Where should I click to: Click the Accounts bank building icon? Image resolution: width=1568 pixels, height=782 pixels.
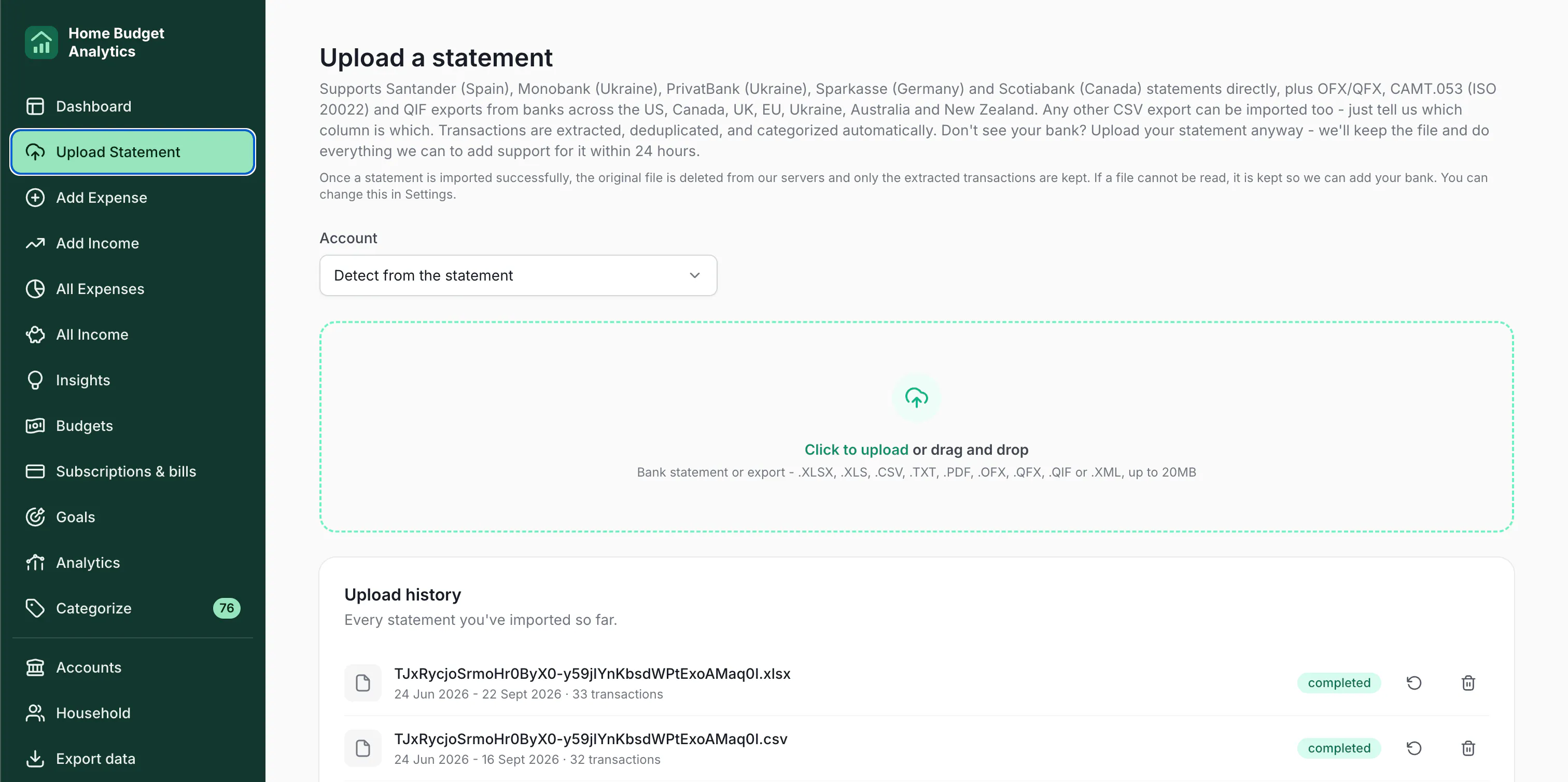click(x=35, y=667)
